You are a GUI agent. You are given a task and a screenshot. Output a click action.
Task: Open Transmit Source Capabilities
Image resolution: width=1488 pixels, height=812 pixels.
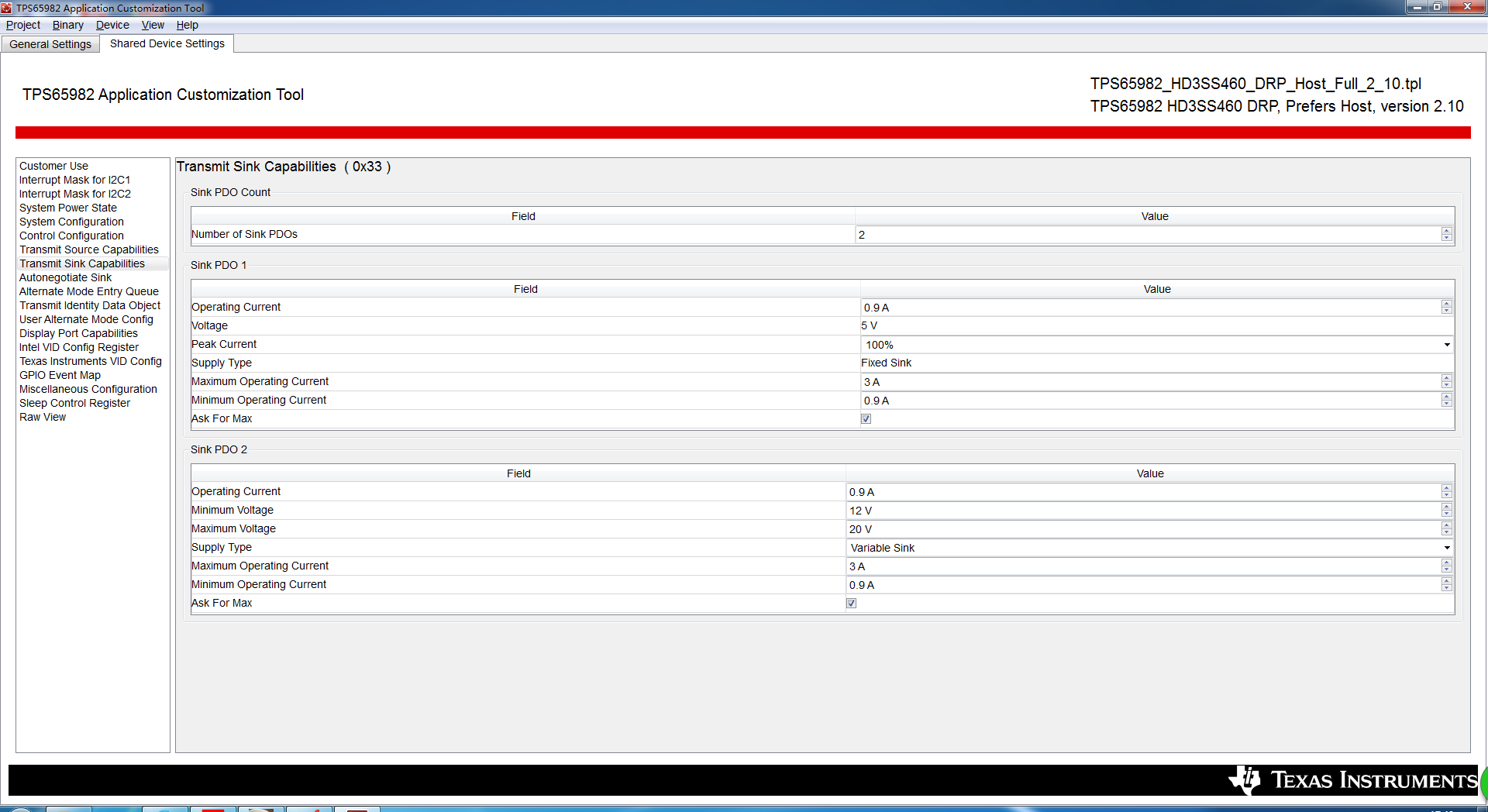tap(89, 249)
